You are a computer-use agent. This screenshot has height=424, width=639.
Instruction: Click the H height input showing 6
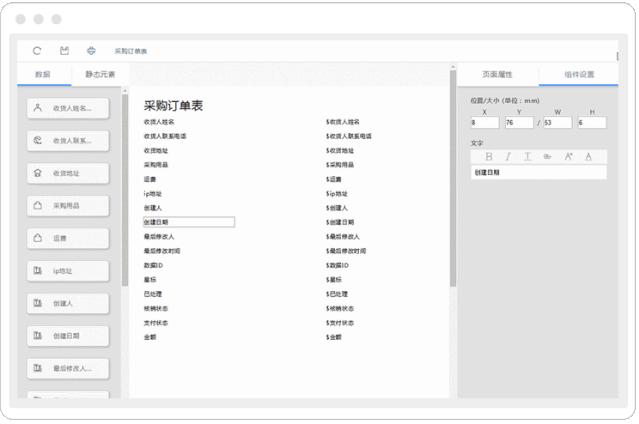(592, 122)
